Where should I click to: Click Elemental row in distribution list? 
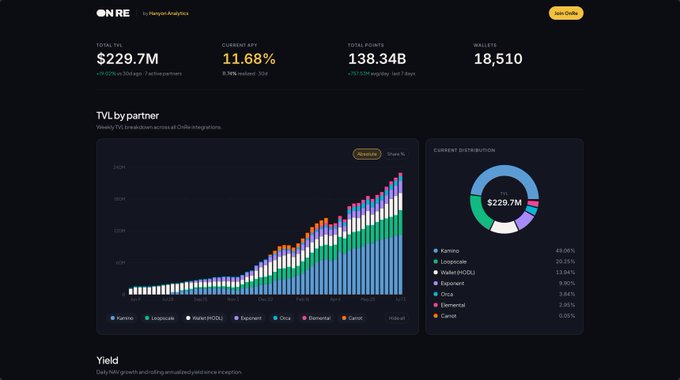point(504,305)
